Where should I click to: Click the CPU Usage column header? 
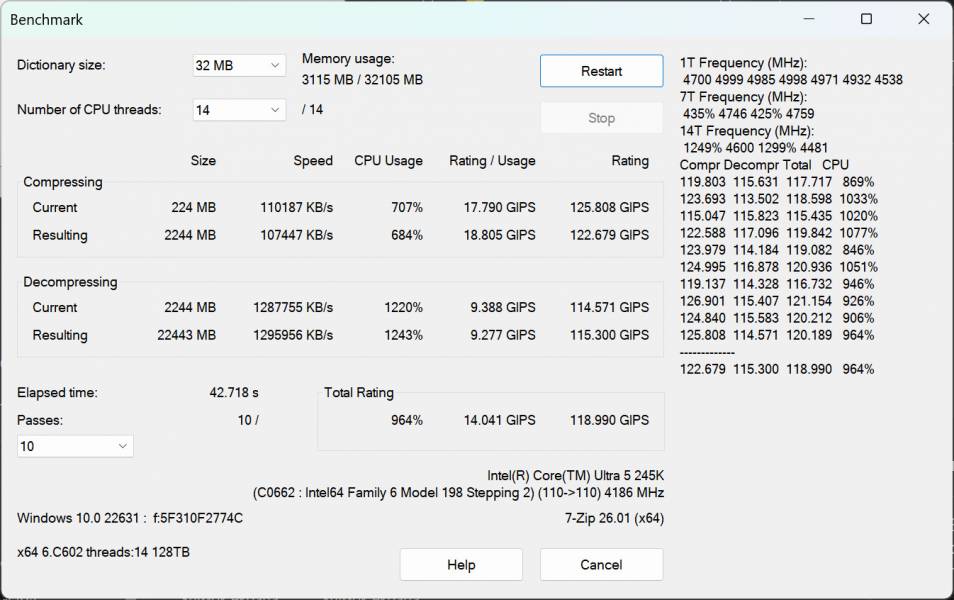click(388, 161)
